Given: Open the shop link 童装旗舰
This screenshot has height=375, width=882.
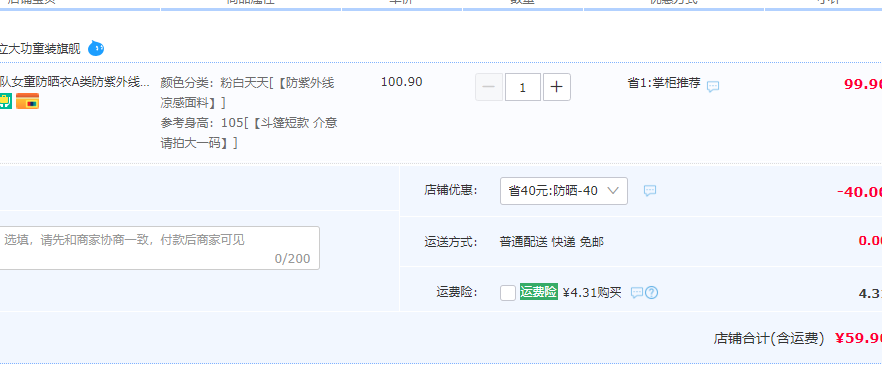Looking at the screenshot, I should click(x=40, y=49).
